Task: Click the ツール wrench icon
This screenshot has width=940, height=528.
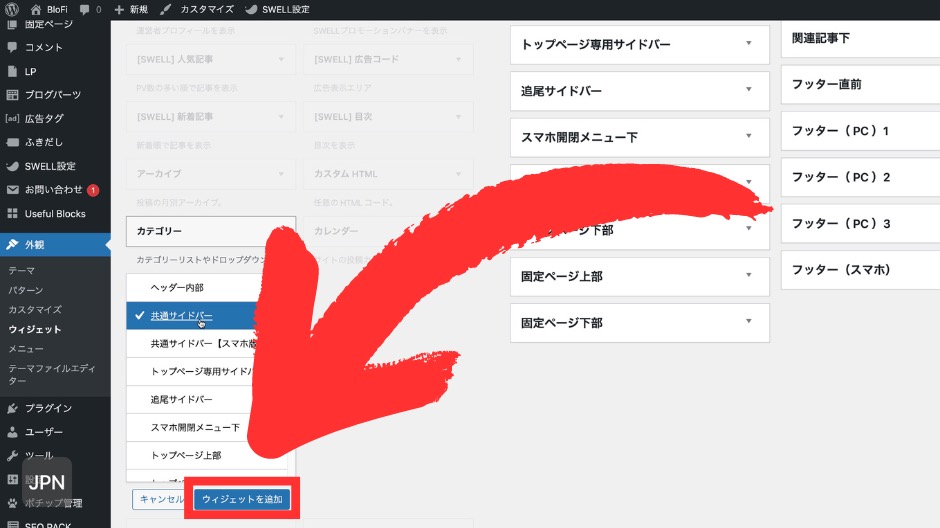Action: 12,455
